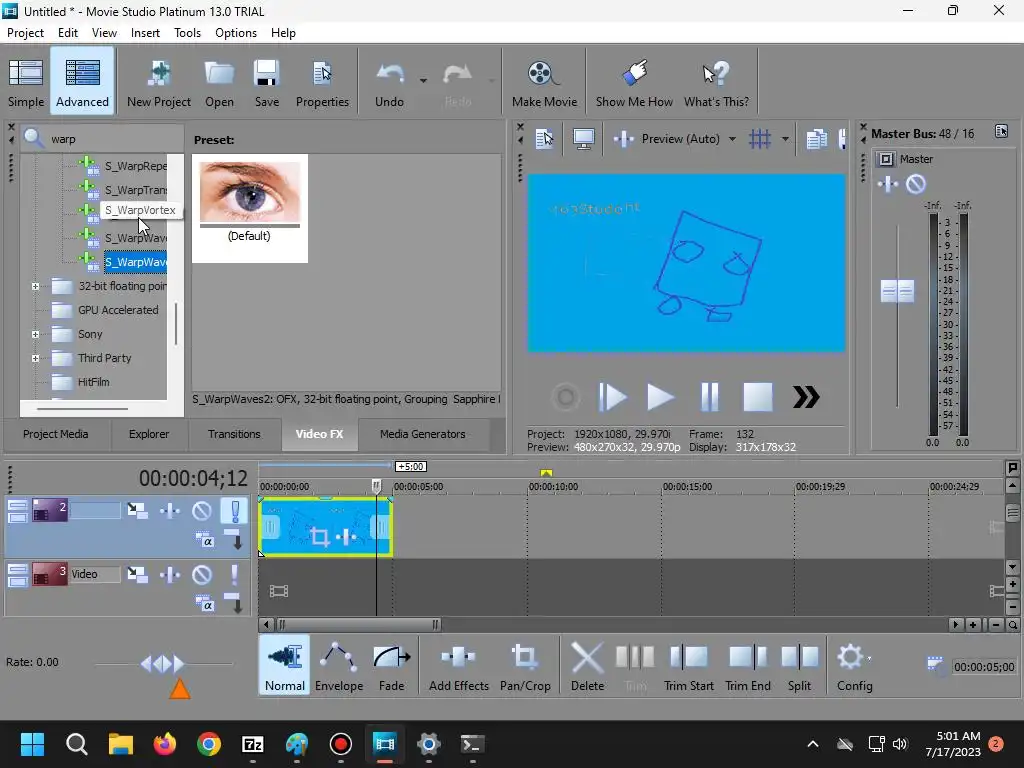1024x768 pixels.
Task: Select the highlighted S_WarpWaves2 effect
Action: (x=136, y=262)
